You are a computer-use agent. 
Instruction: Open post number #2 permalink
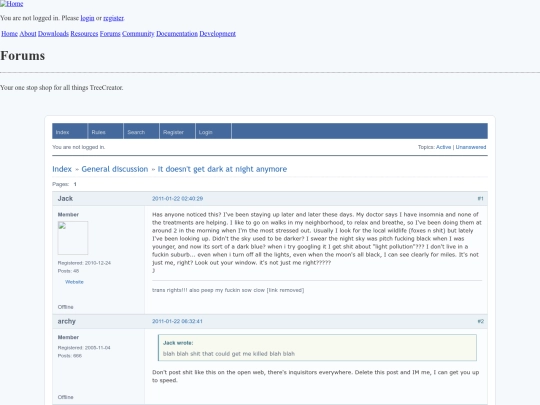(x=480, y=321)
